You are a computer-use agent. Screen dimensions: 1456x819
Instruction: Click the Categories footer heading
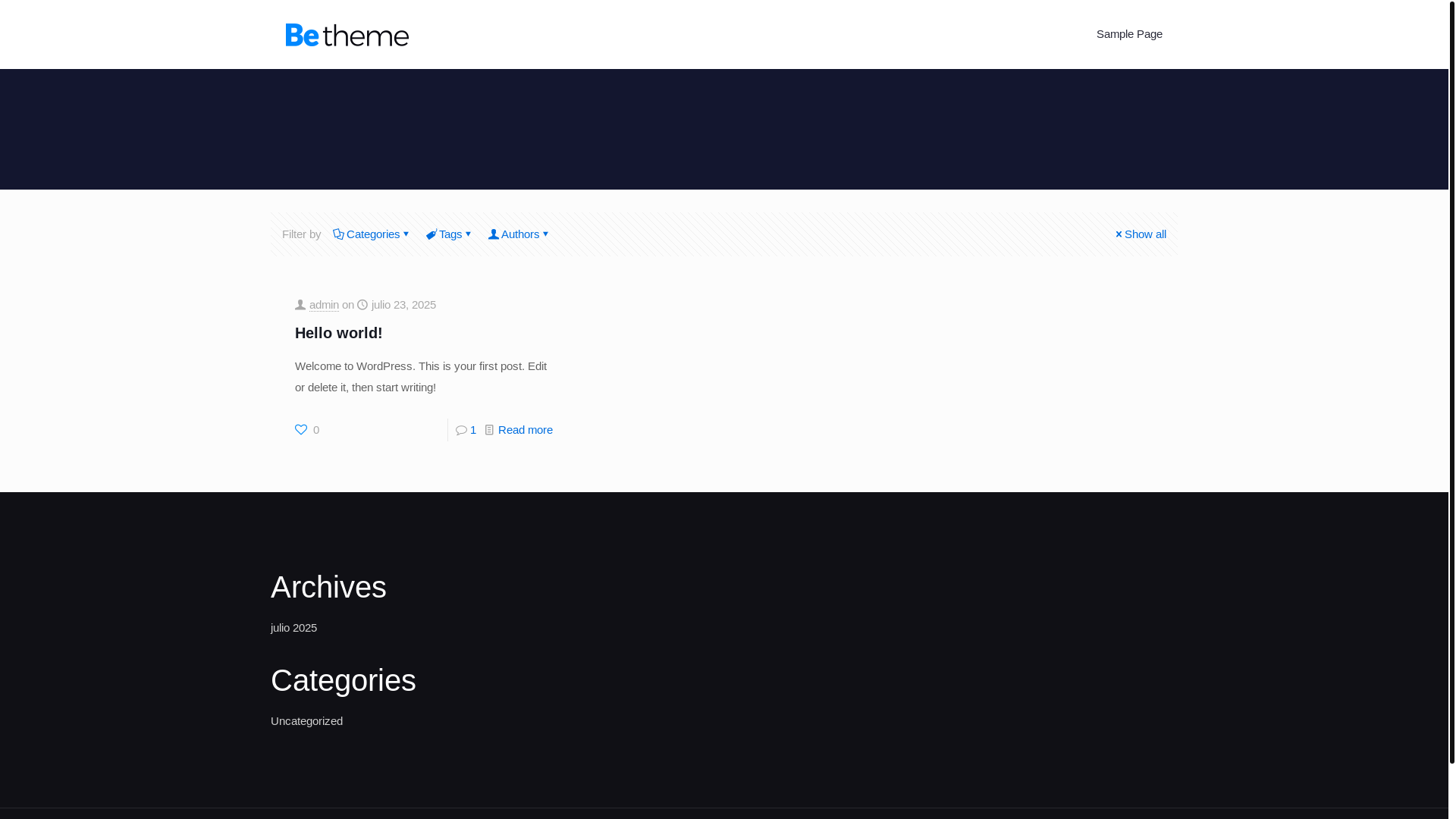coord(343,680)
